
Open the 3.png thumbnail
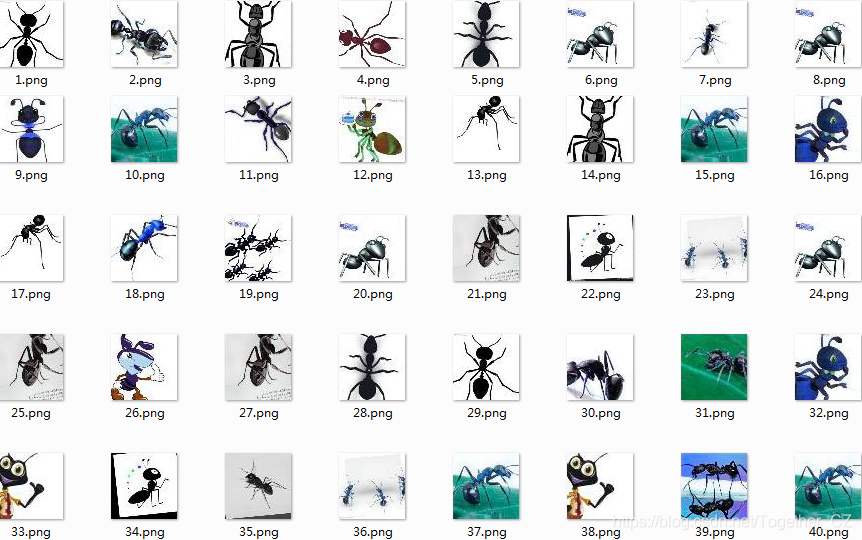tap(258, 34)
